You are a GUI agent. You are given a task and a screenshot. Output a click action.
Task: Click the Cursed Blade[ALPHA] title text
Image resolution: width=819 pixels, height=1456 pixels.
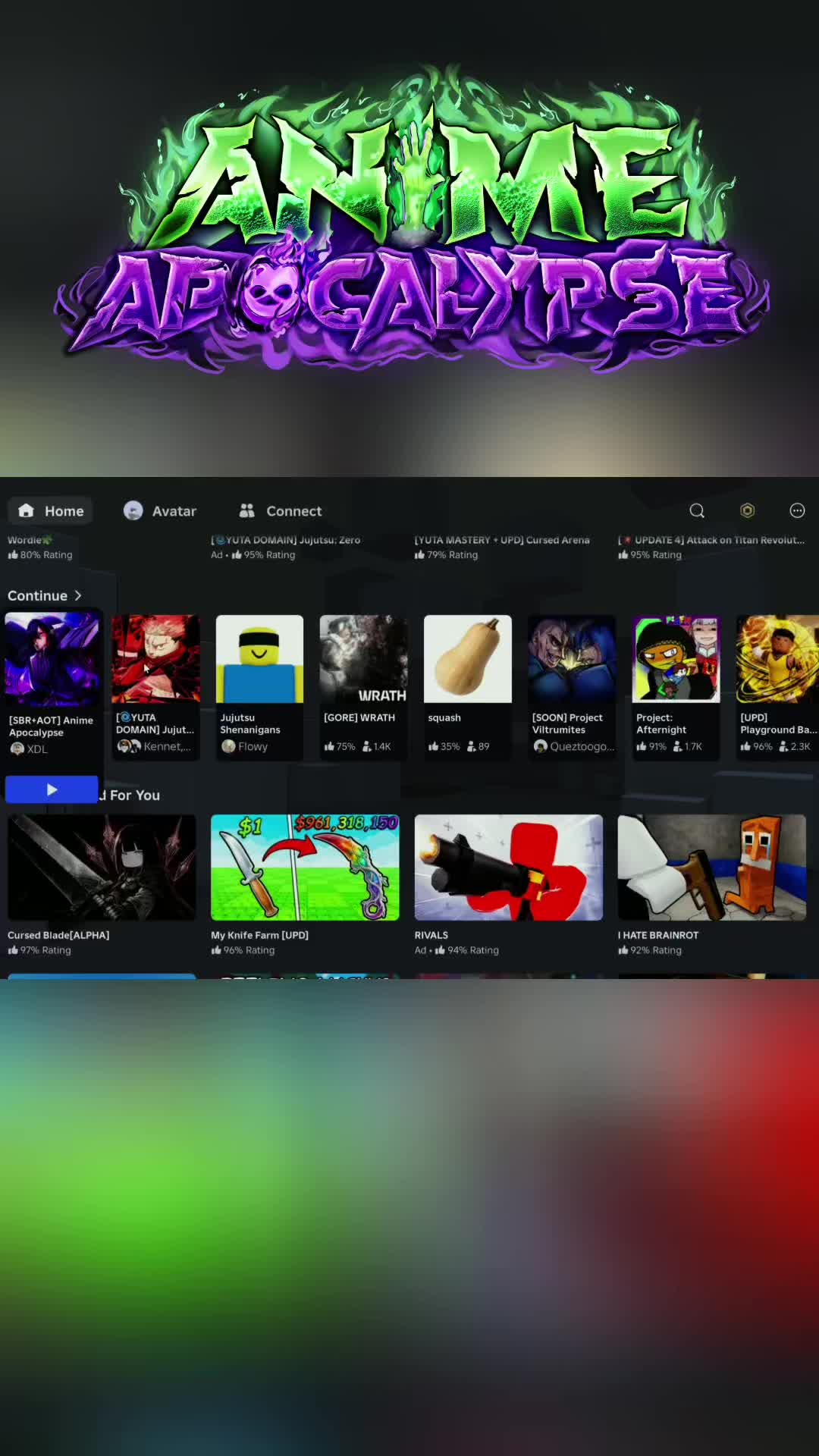[58, 935]
